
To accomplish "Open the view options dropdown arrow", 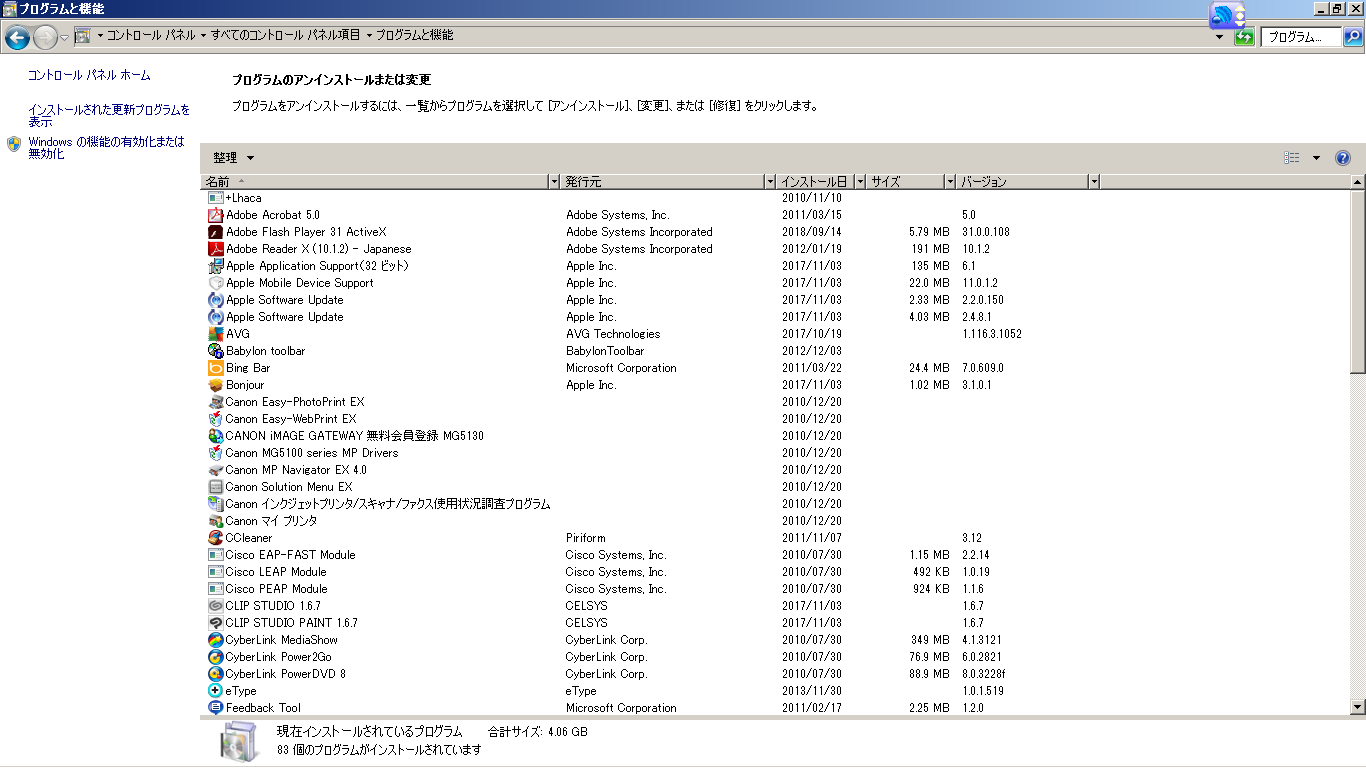I will click(x=1316, y=158).
